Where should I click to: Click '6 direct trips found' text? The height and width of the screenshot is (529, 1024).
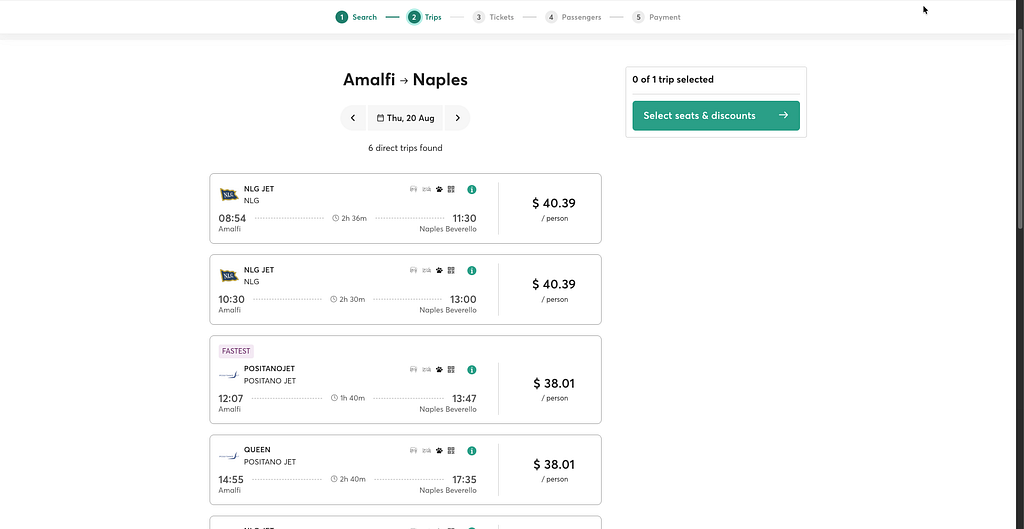[x=405, y=148]
